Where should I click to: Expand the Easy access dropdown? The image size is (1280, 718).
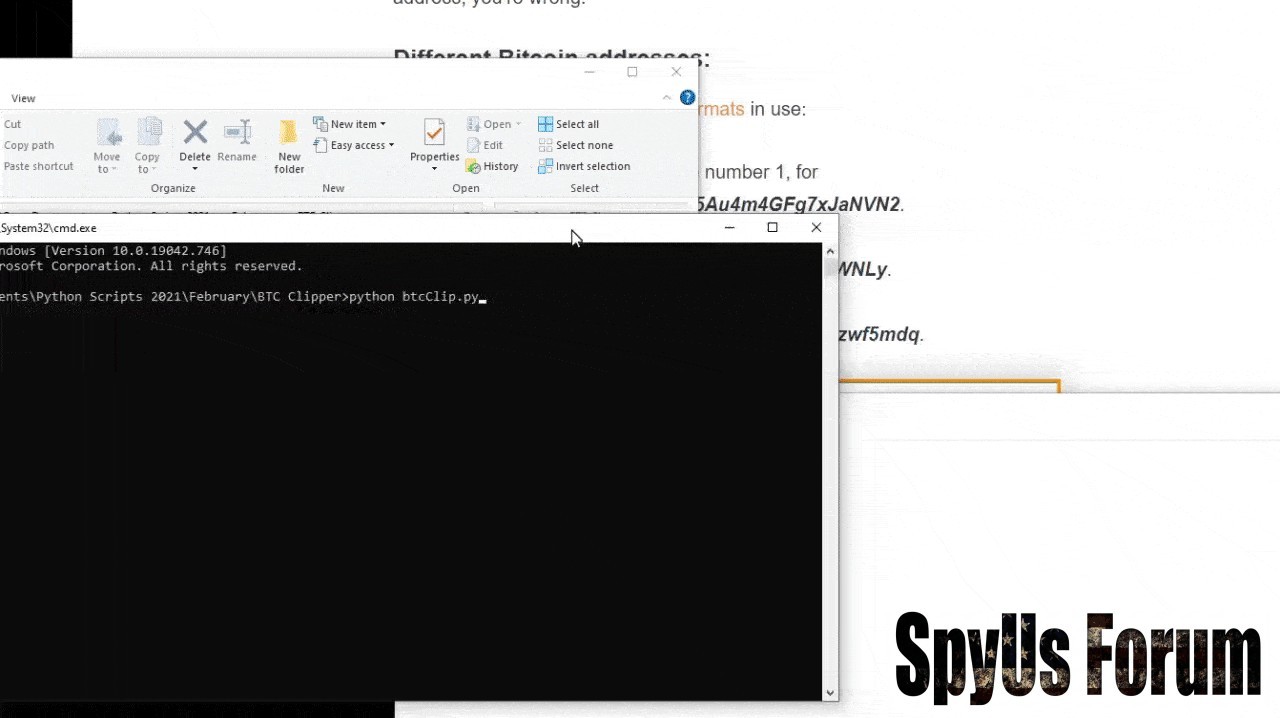(x=354, y=145)
